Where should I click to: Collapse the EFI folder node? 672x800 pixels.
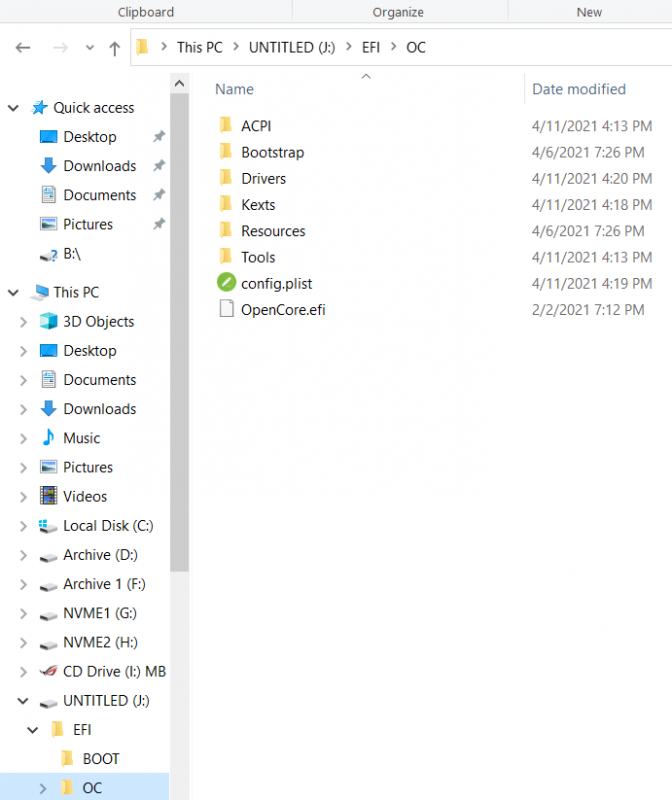tap(33, 730)
